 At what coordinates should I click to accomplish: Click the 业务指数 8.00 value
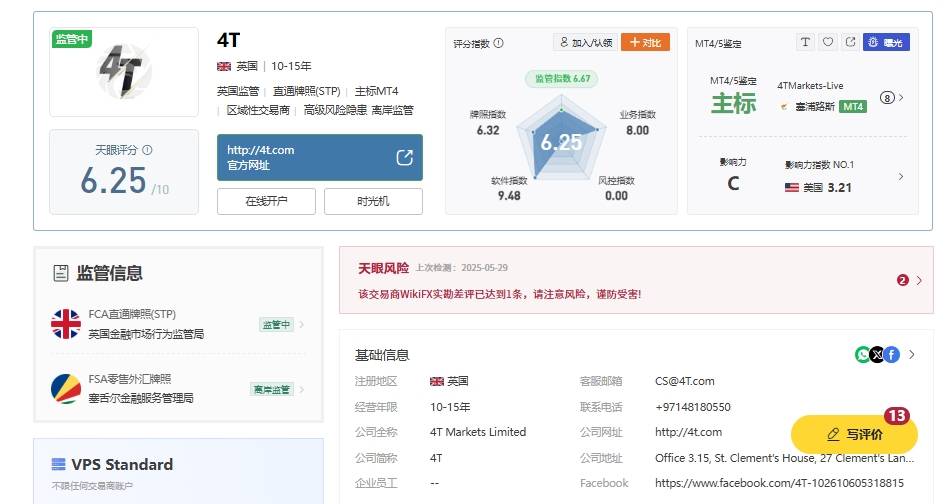tap(638, 131)
